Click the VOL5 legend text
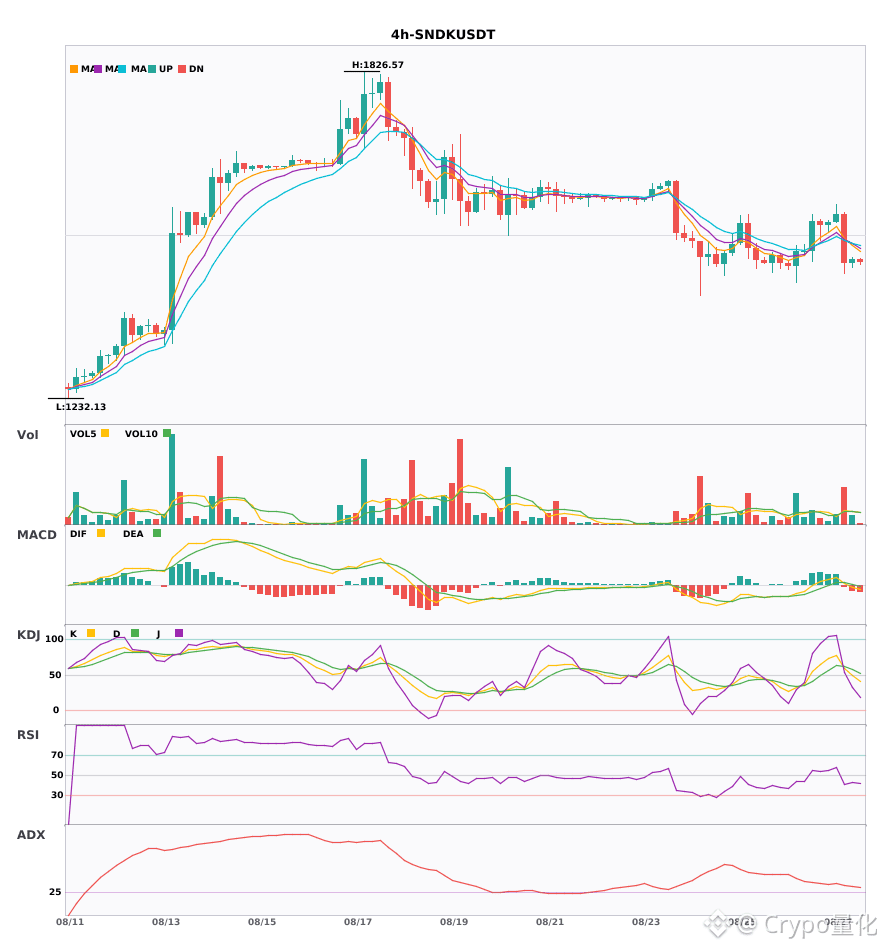 (83, 434)
